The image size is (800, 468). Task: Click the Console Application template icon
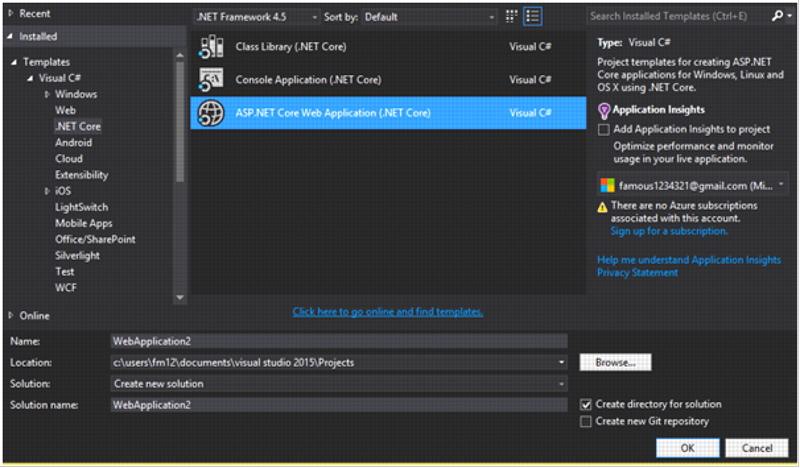(x=211, y=80)
